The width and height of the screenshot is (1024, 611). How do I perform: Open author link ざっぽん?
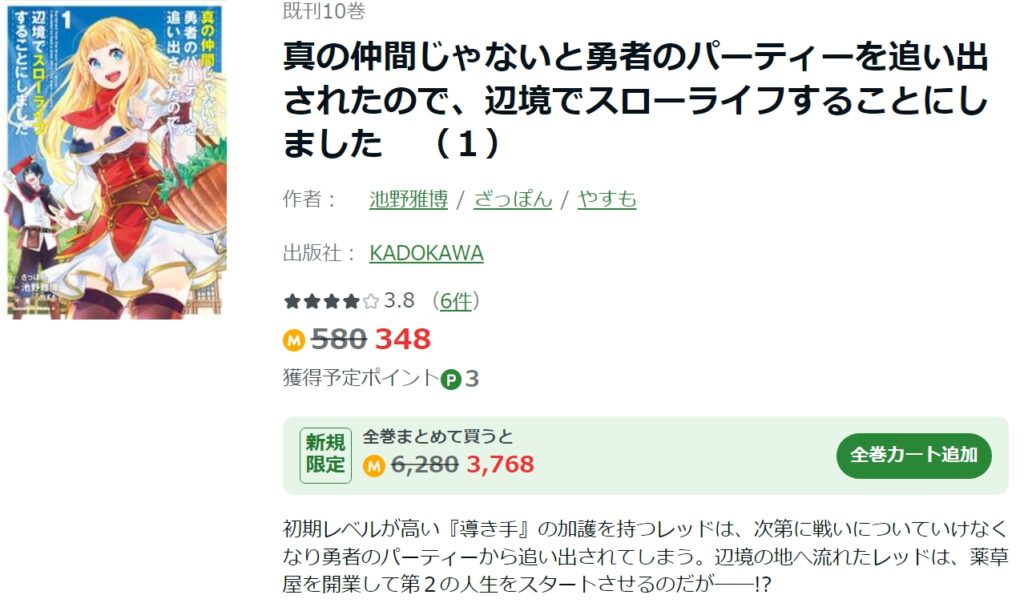pos(513,198)
